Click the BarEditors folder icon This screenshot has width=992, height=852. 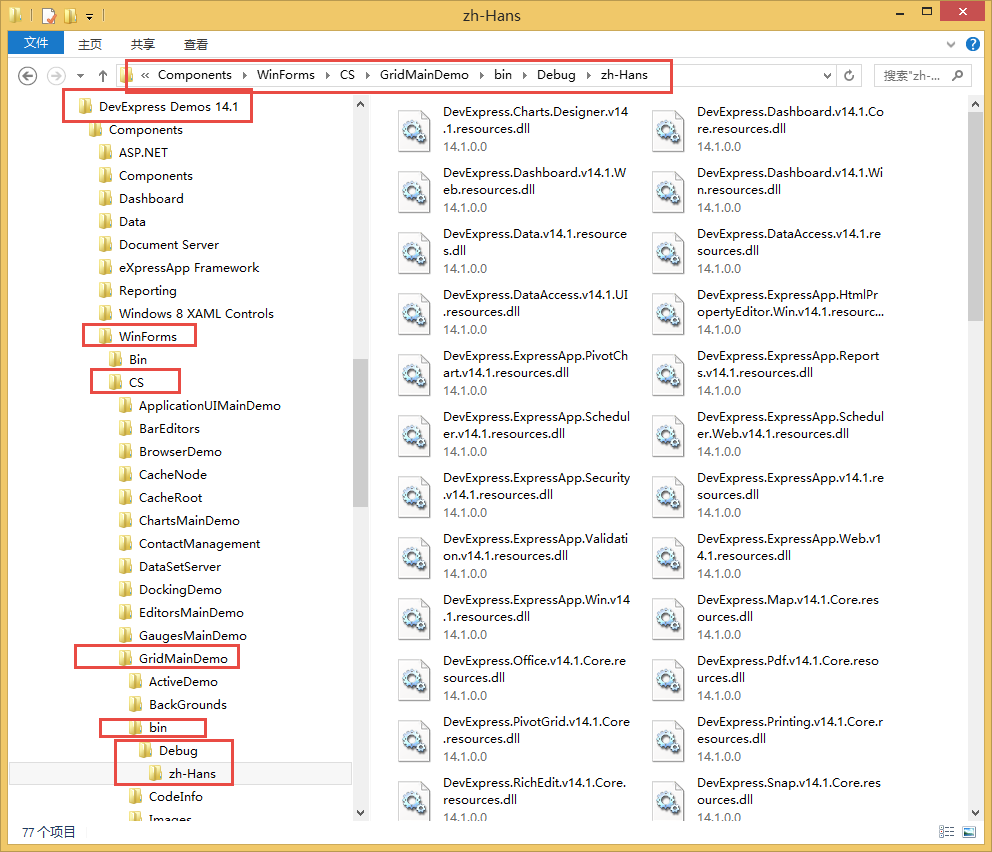126,428
